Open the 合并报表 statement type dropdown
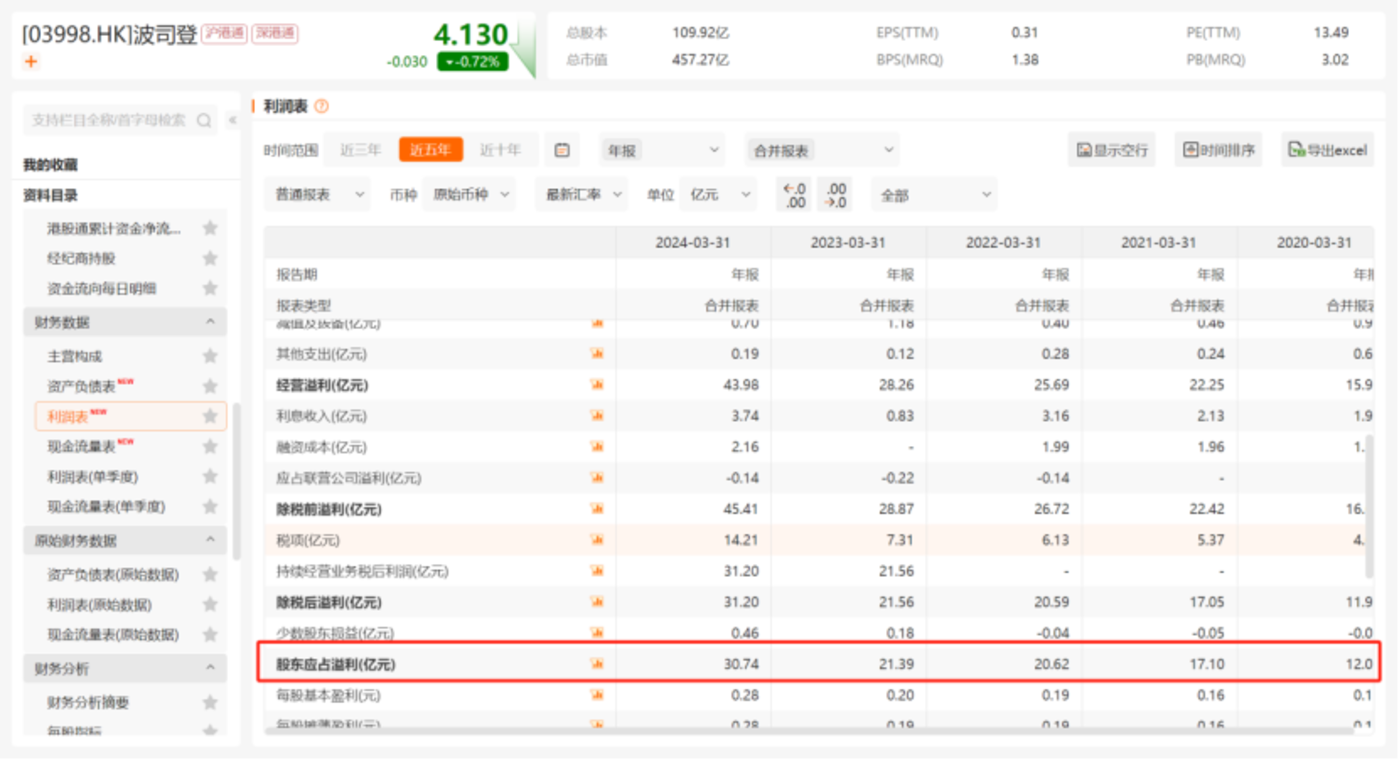 tap(823, 150)
